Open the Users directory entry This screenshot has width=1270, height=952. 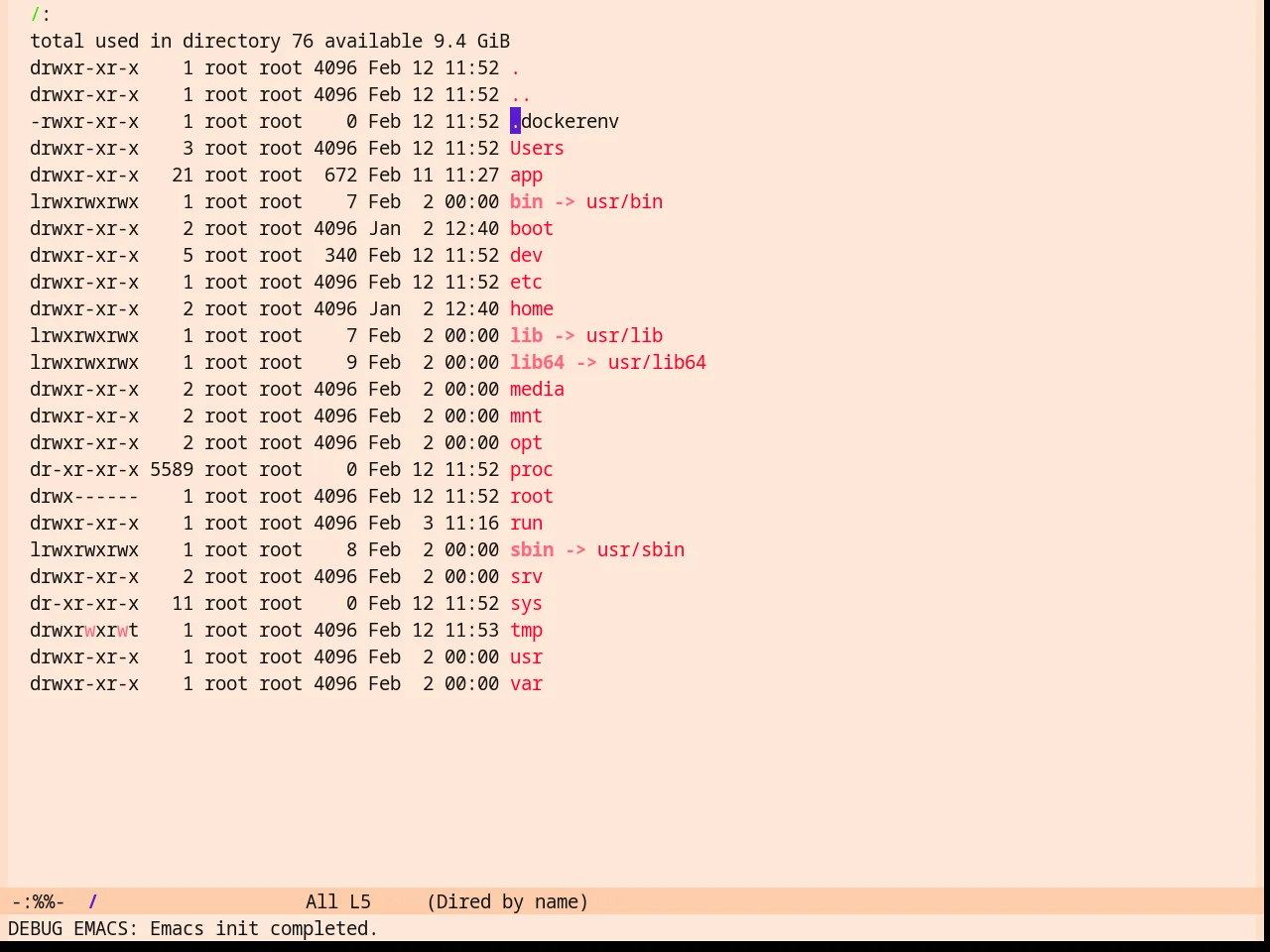[x=537, y=149]
